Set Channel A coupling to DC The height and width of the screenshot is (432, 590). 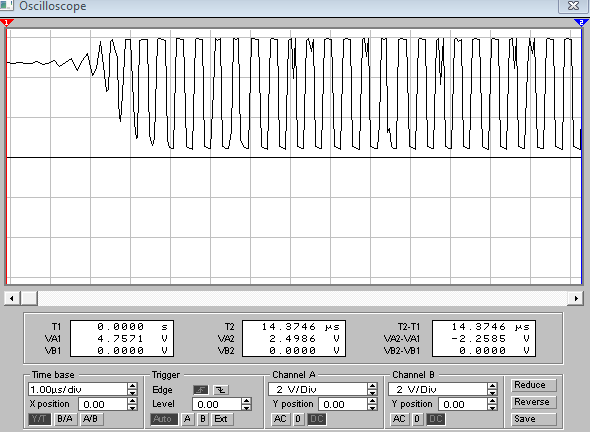pos(316,419)
